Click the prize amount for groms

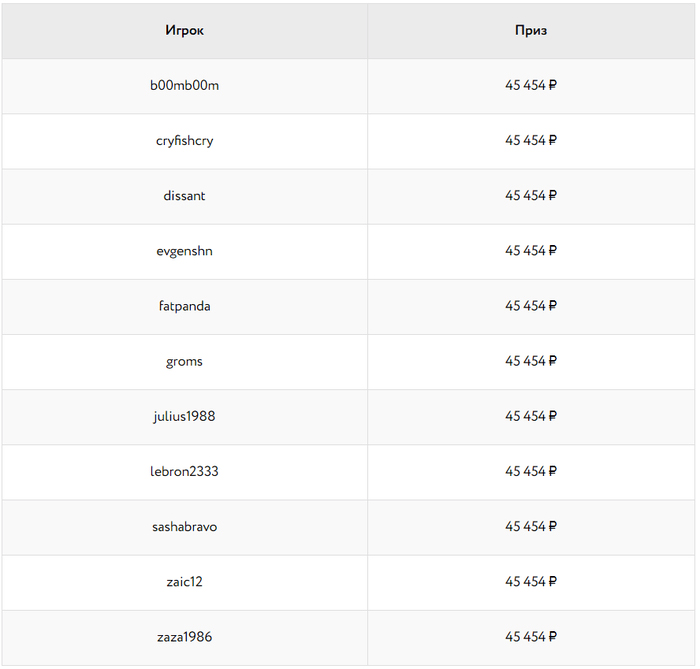(x=531, y=361)
